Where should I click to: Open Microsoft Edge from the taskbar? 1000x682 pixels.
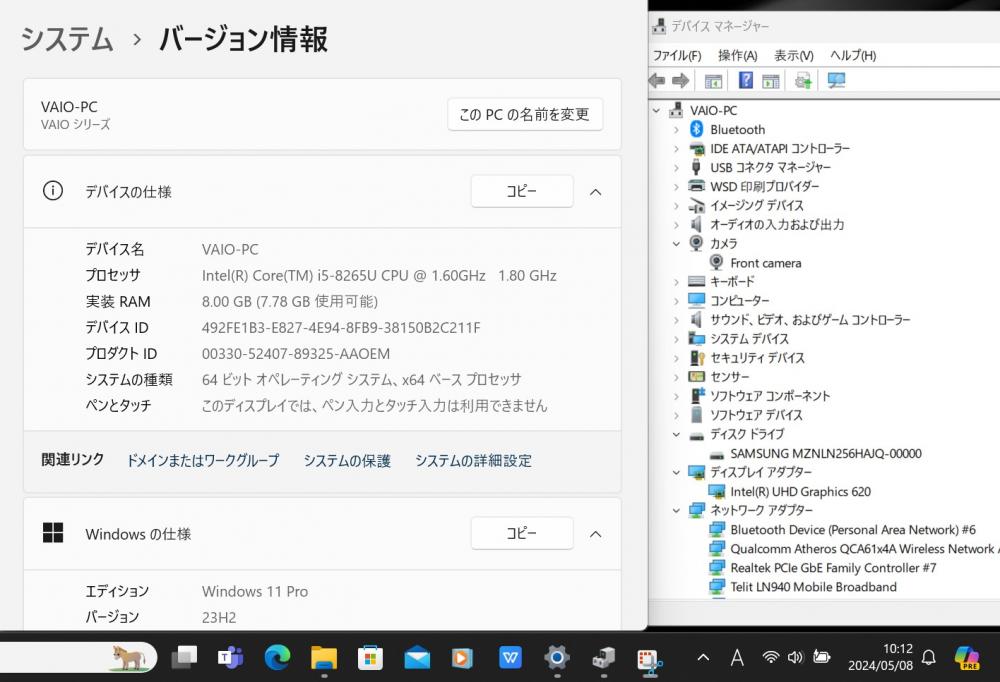pos(277,657)
